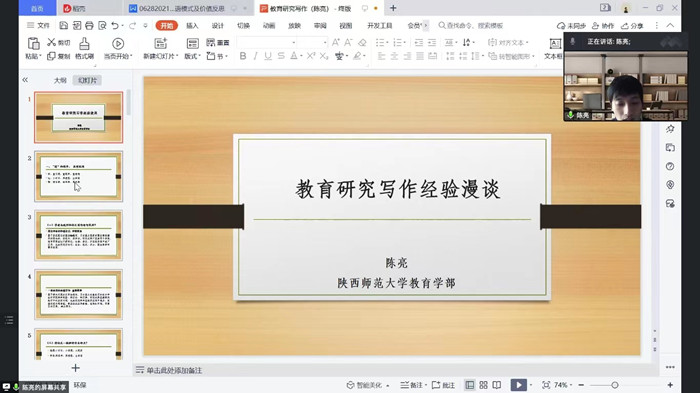Click the Save icon in quick access toolbar
Screen dimensions: 700x393
64,25
